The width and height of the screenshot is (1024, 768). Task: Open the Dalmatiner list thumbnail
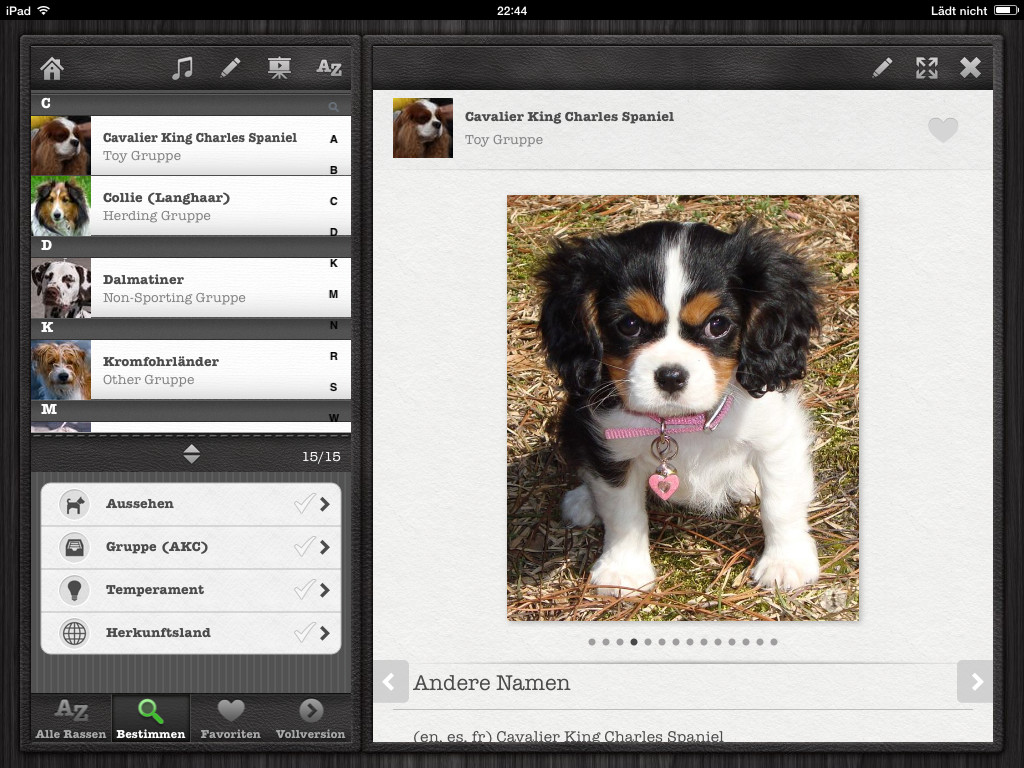tap(61, 288)
